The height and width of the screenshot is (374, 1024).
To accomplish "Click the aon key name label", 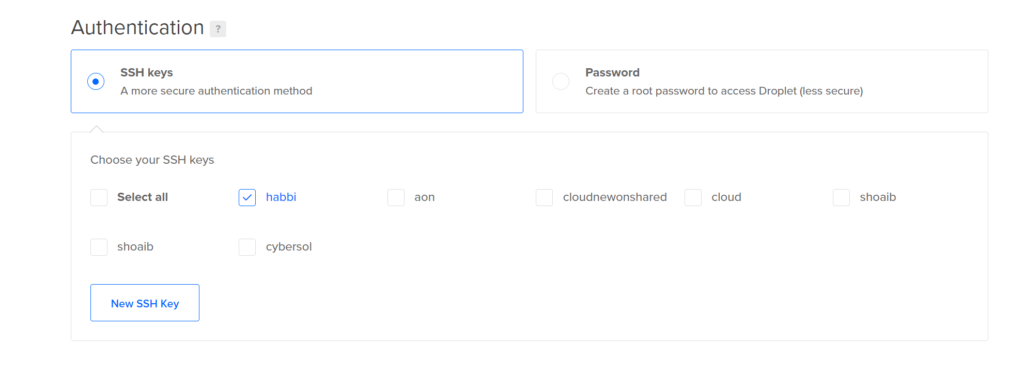I will [424, 197].
